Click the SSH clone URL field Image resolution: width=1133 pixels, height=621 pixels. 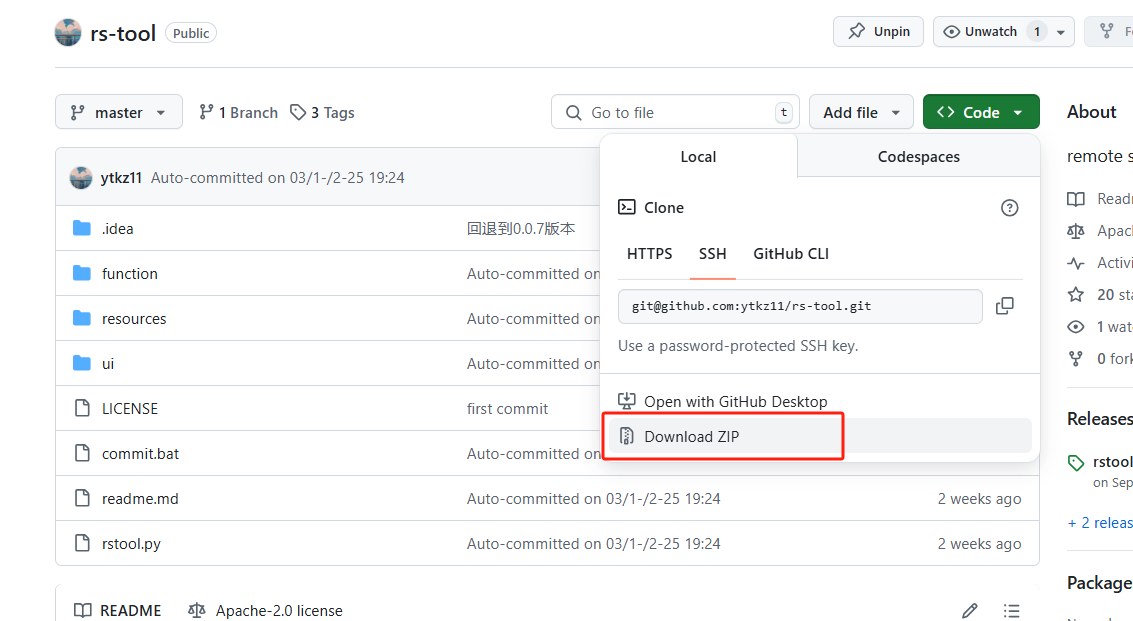click(800, 307)
